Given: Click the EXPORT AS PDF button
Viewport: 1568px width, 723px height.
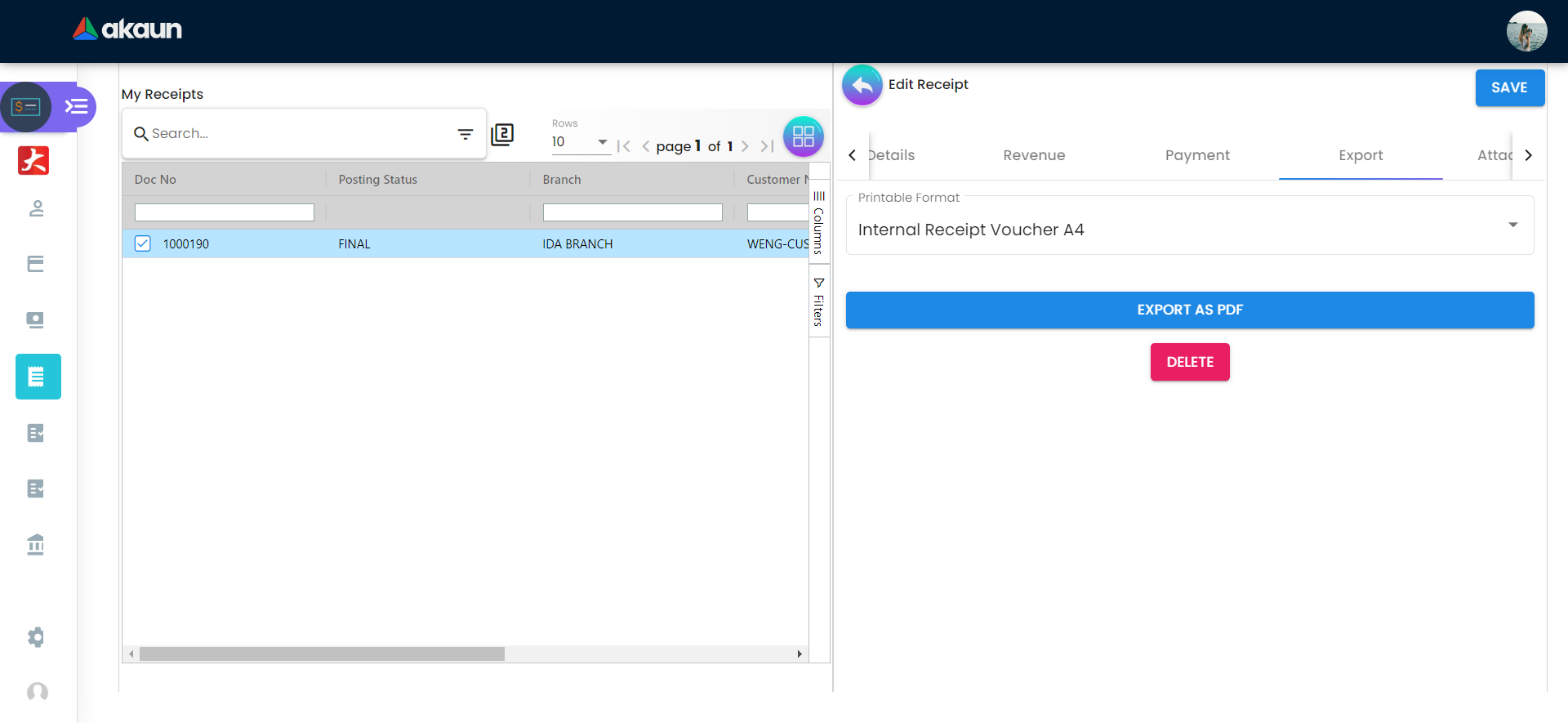Looking at the screenshot, I should tap(1189, 310).
